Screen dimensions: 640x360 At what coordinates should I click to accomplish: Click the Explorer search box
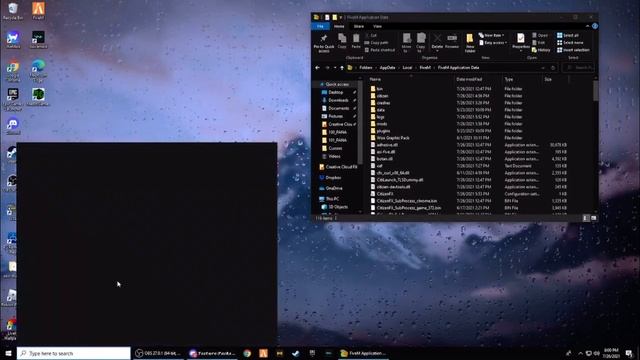coord(579,68)
